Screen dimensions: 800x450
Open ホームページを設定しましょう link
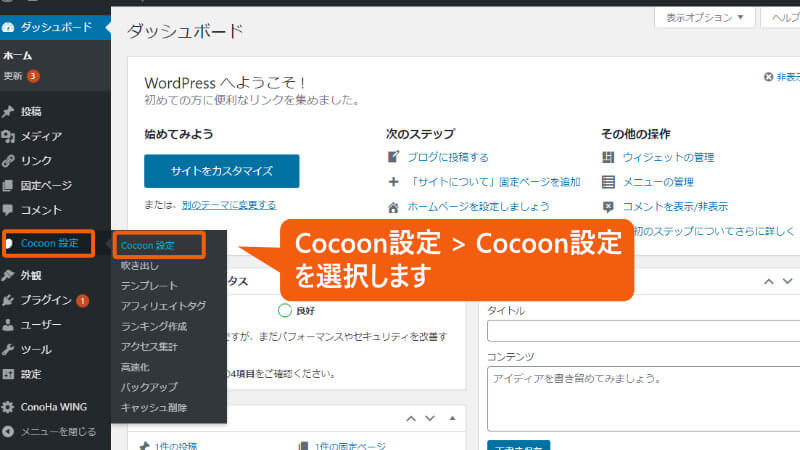coord(478,206)
